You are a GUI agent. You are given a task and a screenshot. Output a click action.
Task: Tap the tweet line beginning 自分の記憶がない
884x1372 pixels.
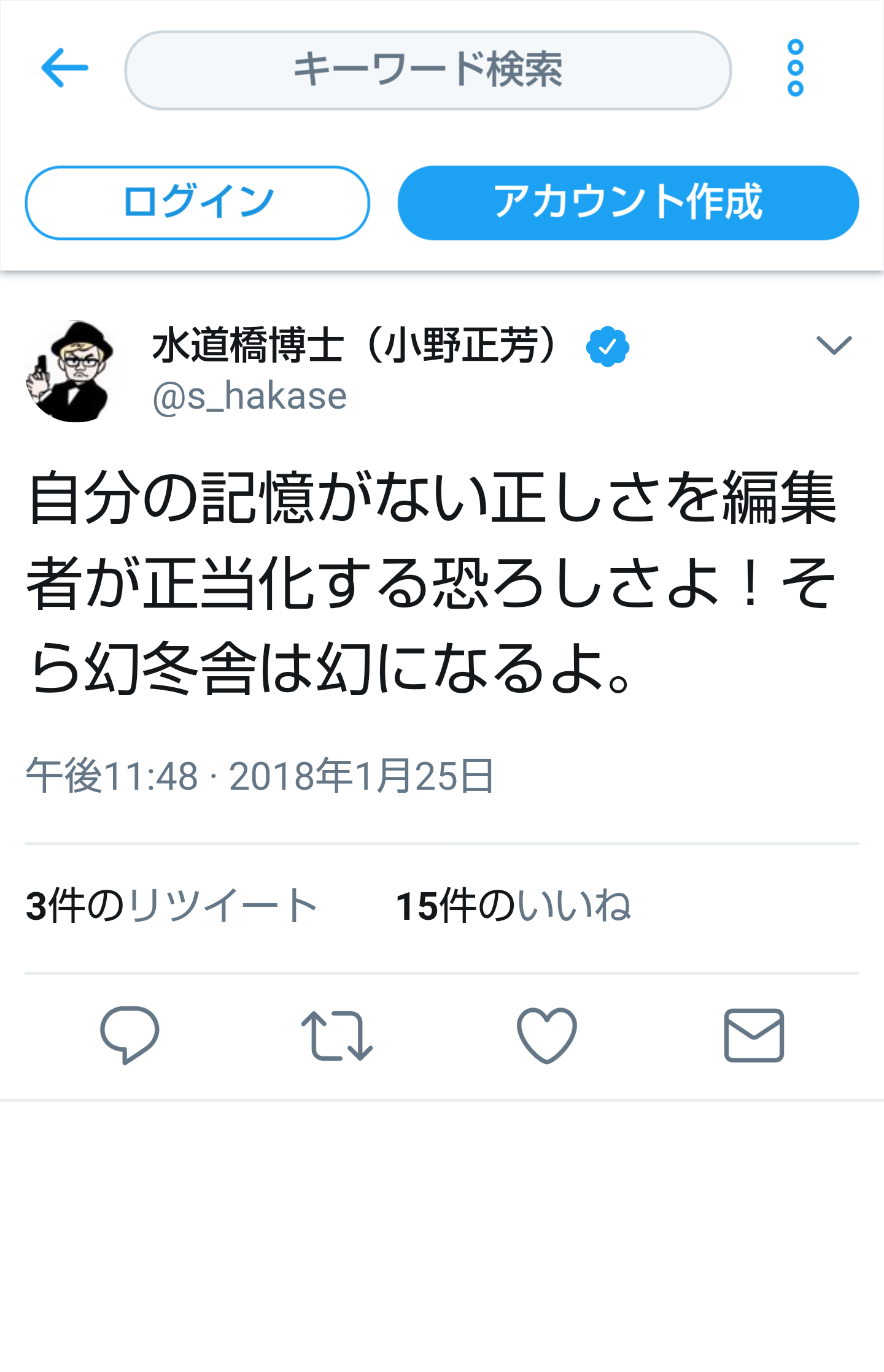click(432, 498)
